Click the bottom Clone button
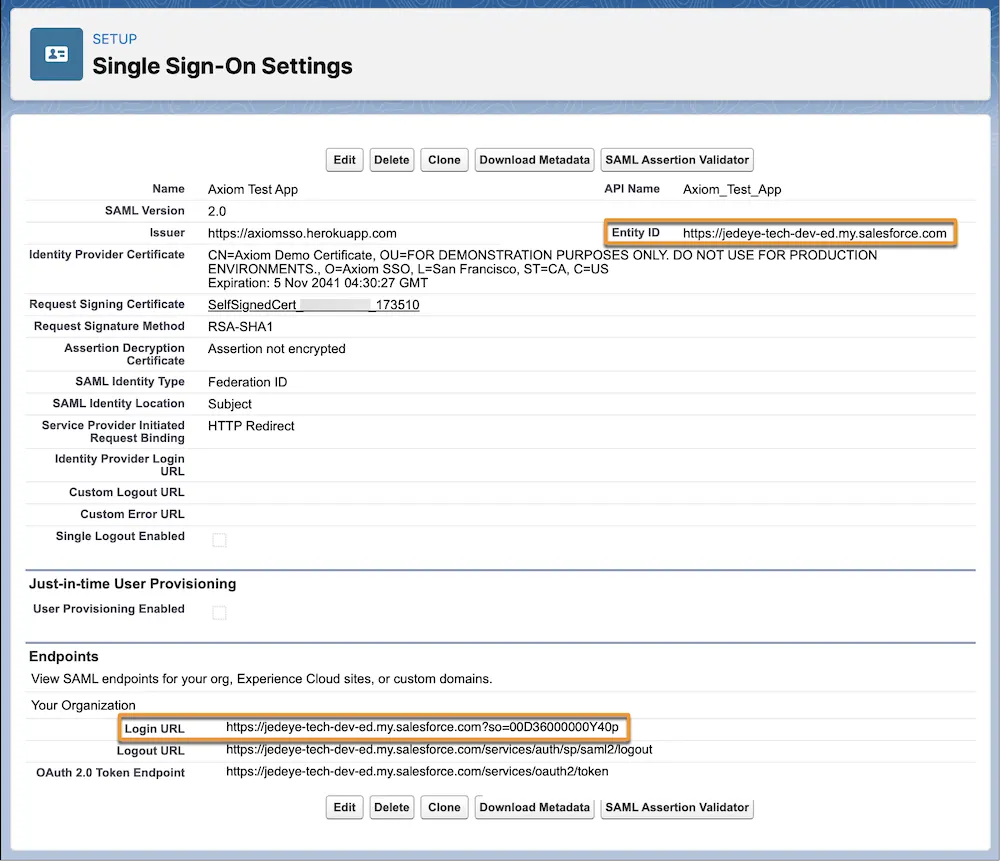 (444, 807)
